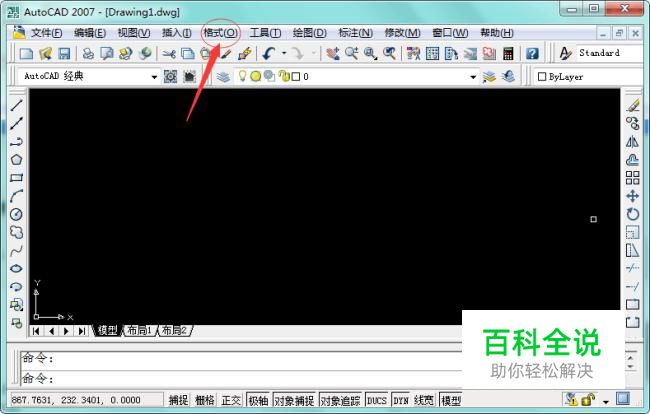Select the Ellipse Arc tool
Screen dimensions: 650x414
point(16,287)
